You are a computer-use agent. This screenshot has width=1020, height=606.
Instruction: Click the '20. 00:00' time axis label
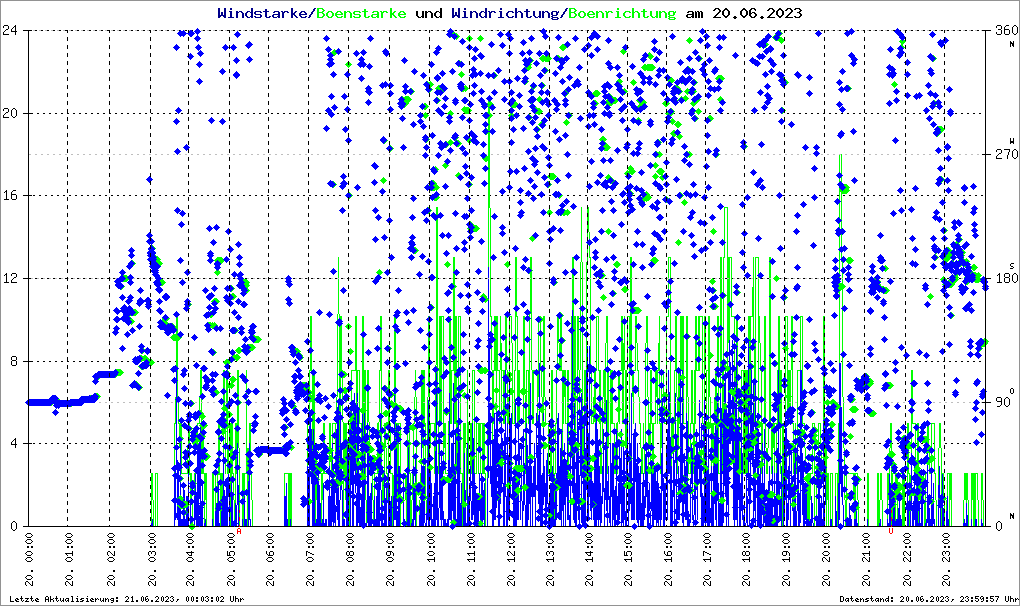click(30, 564)
